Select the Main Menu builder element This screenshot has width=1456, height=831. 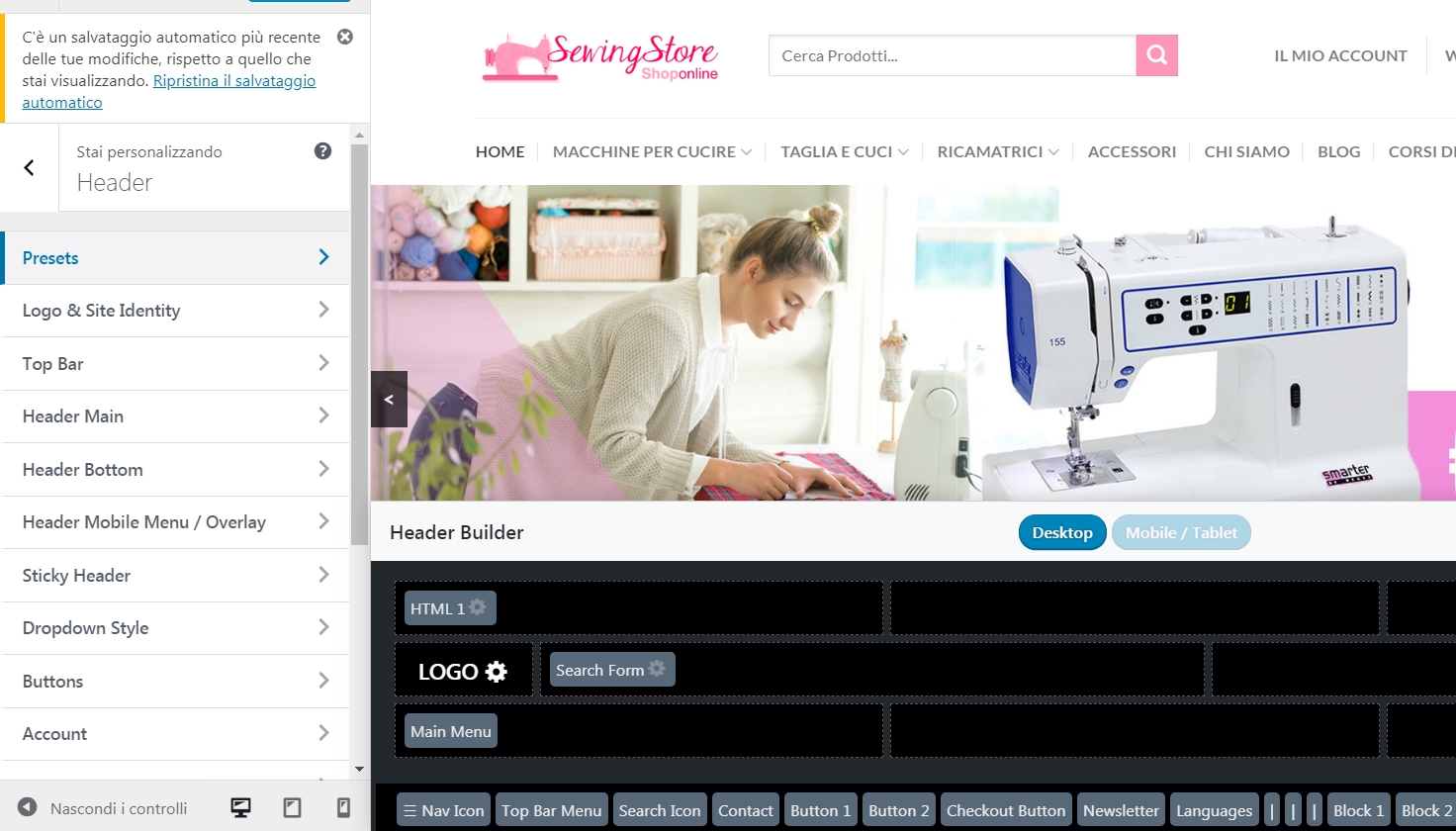click(451, 731)
